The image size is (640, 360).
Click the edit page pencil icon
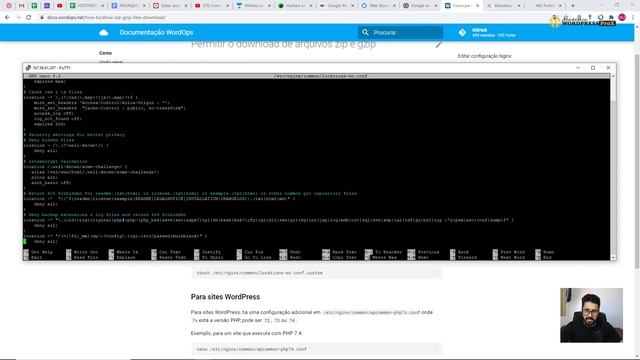pyautogui.click(x=439, y=44)
